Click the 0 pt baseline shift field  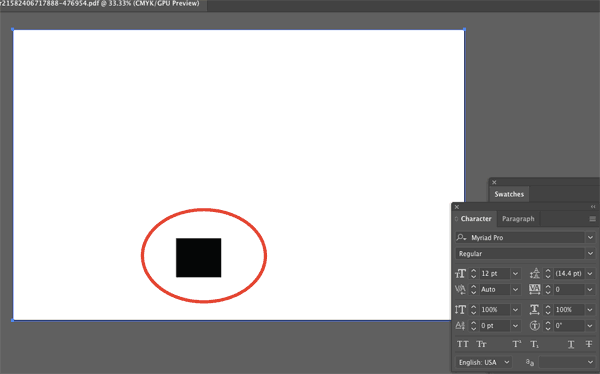(494, 326)
